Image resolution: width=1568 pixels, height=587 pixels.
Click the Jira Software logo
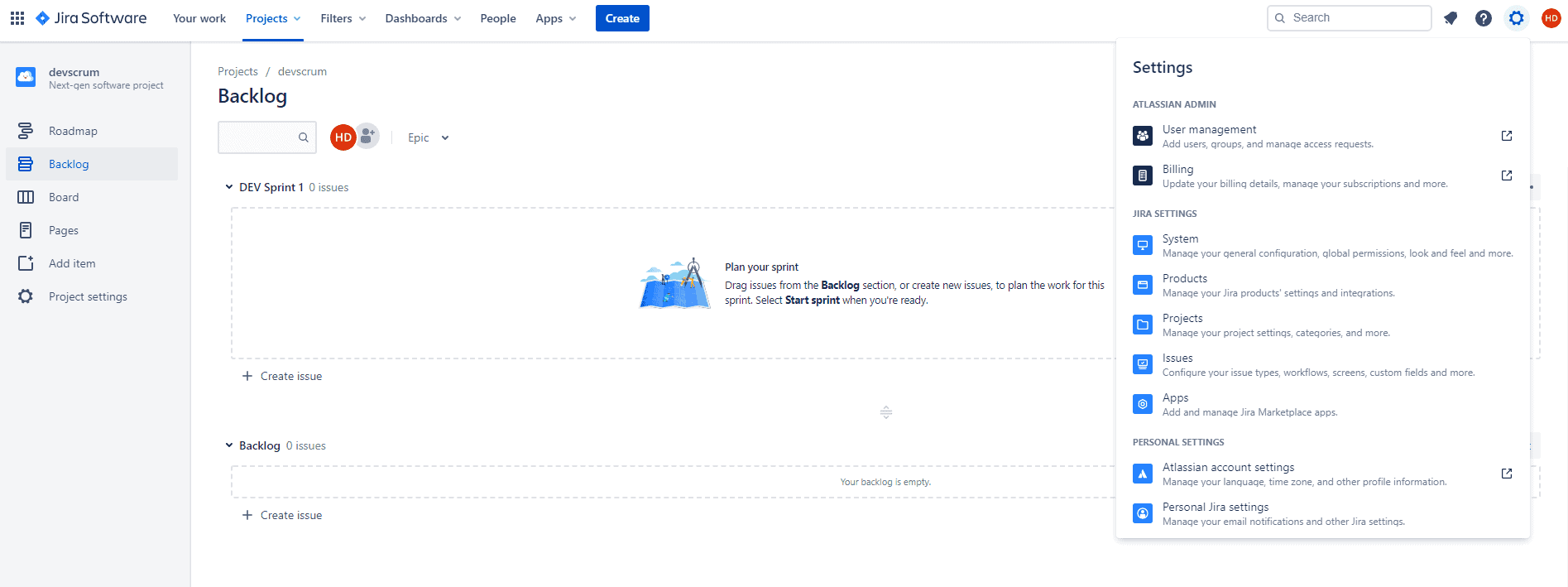91,18
